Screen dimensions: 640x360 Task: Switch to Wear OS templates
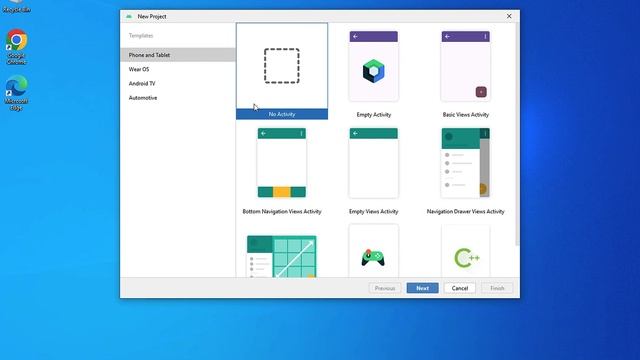click(178, 69)
